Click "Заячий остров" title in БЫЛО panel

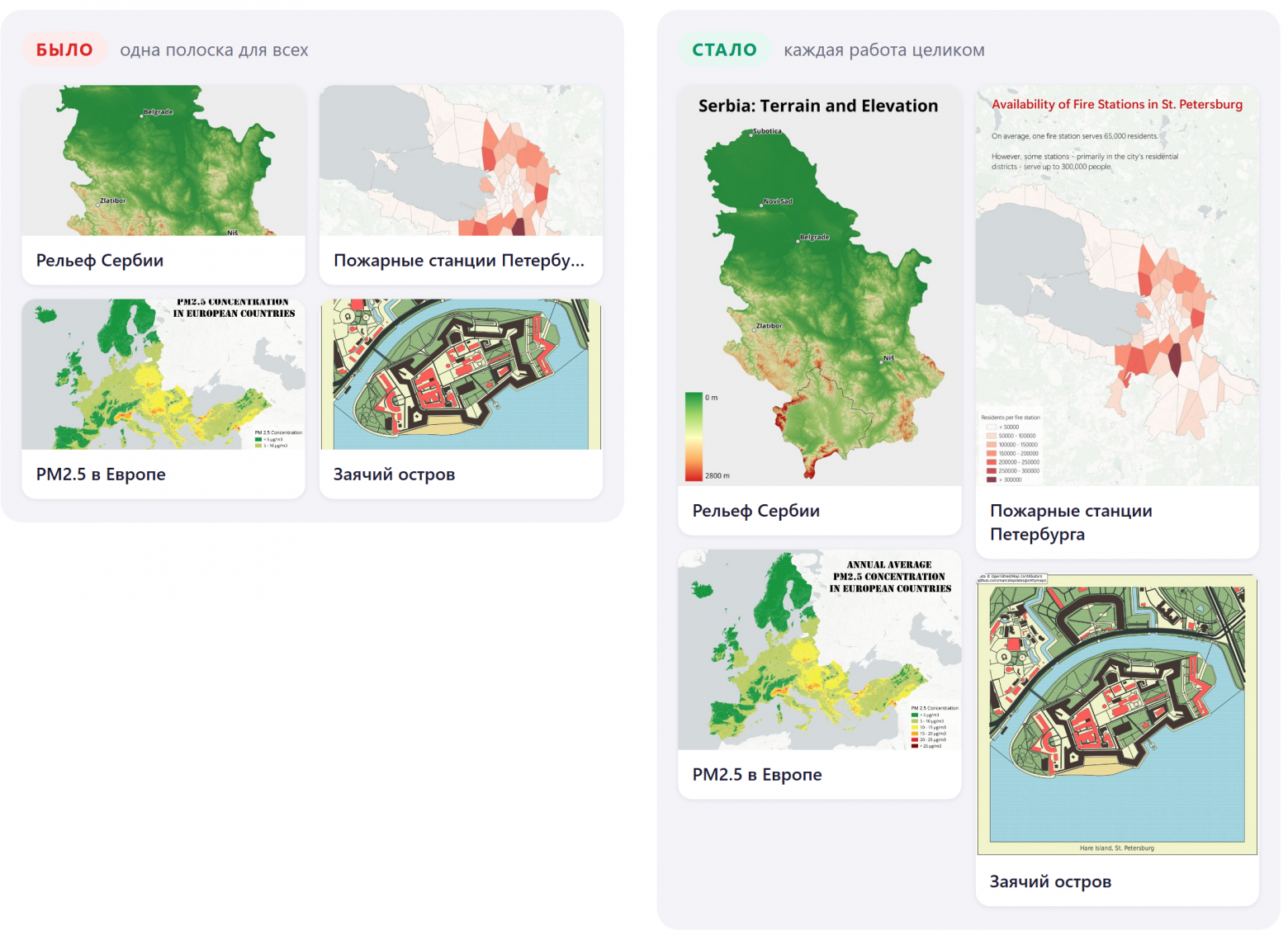pos(394,475)
